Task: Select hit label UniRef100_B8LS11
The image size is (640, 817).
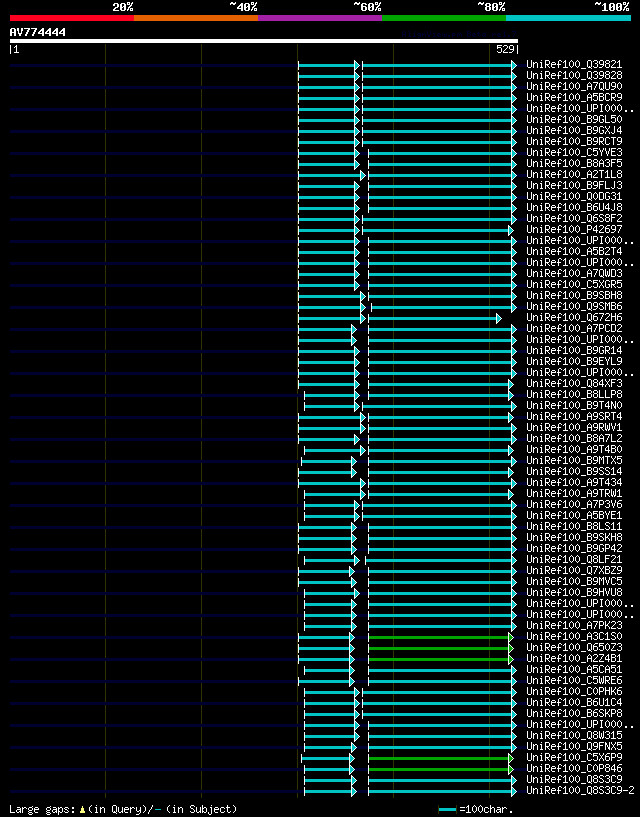Action: [x=574, y=526]
